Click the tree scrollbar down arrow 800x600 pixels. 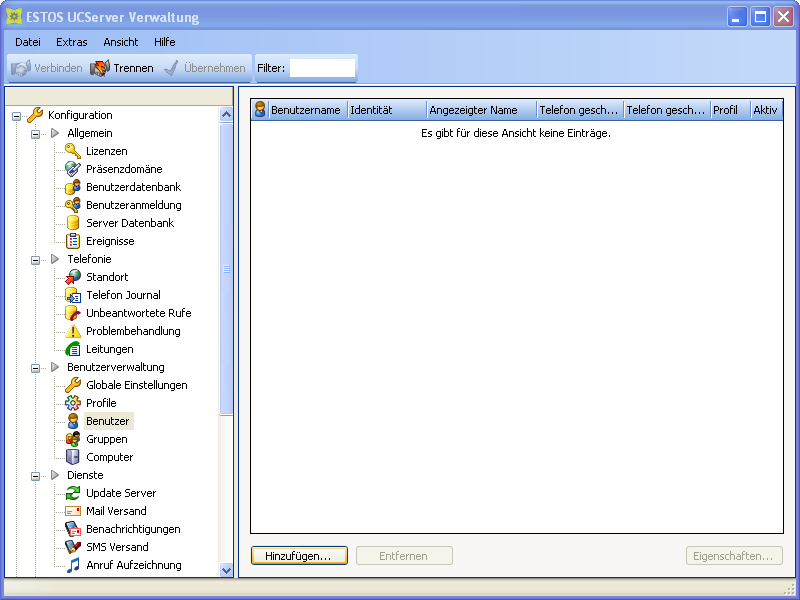[227, 570]
